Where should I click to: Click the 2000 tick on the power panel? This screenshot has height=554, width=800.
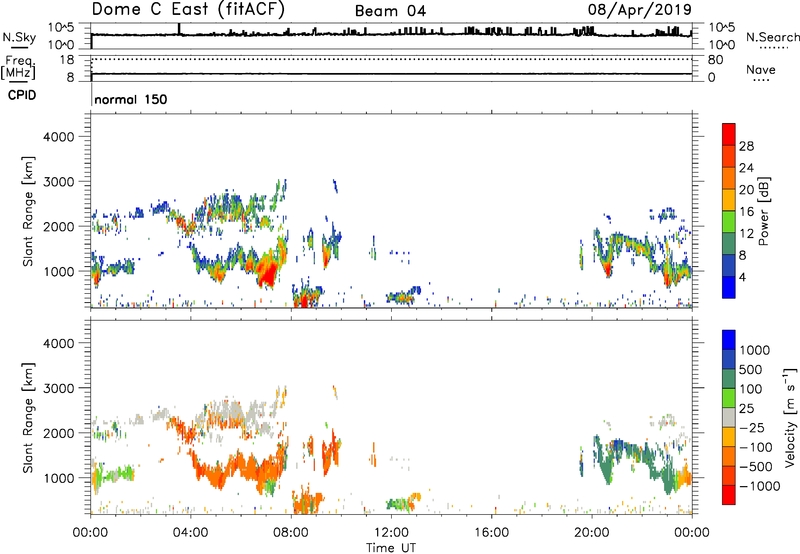[59, 226]
